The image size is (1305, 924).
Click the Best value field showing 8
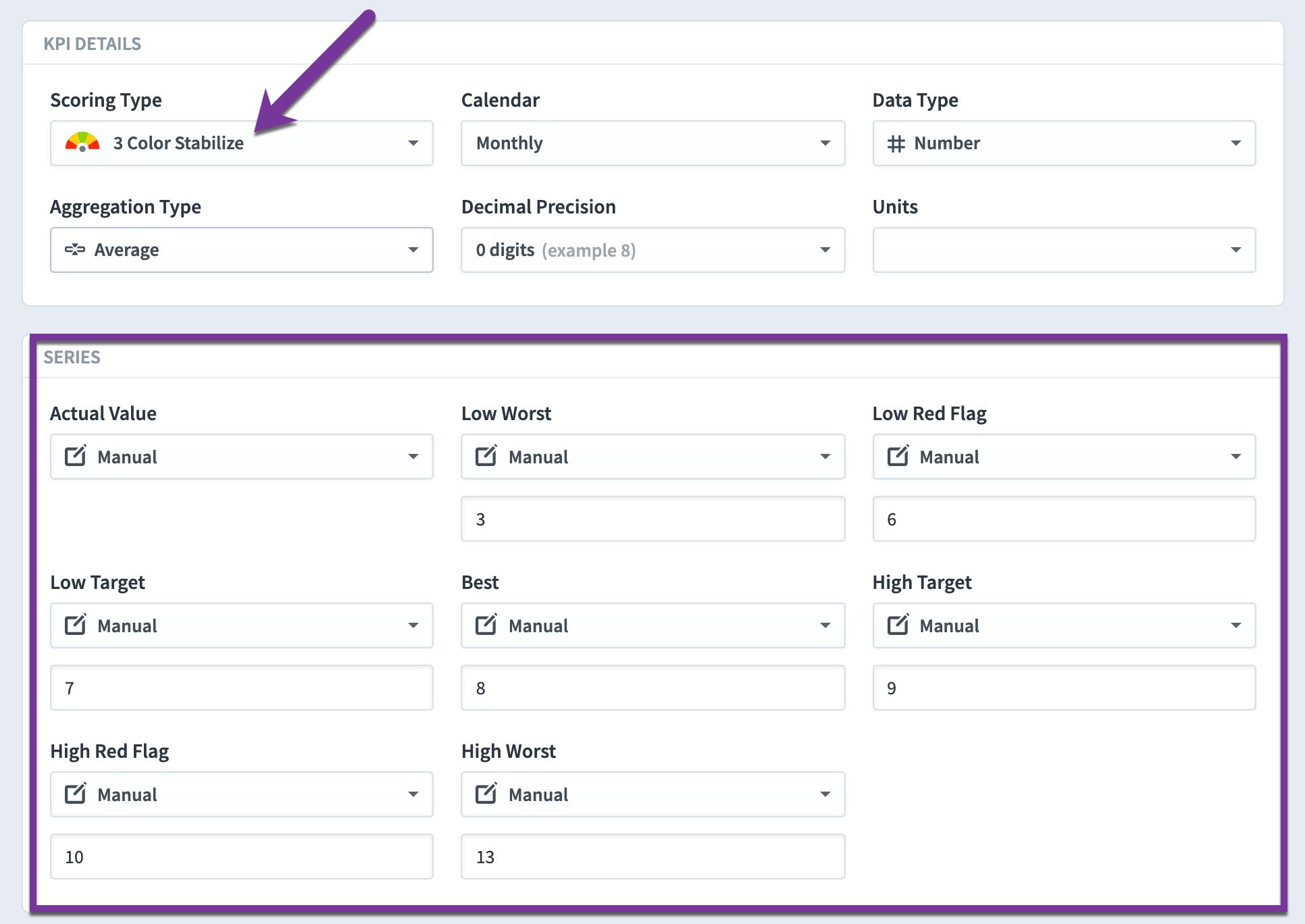click(652, 688)
